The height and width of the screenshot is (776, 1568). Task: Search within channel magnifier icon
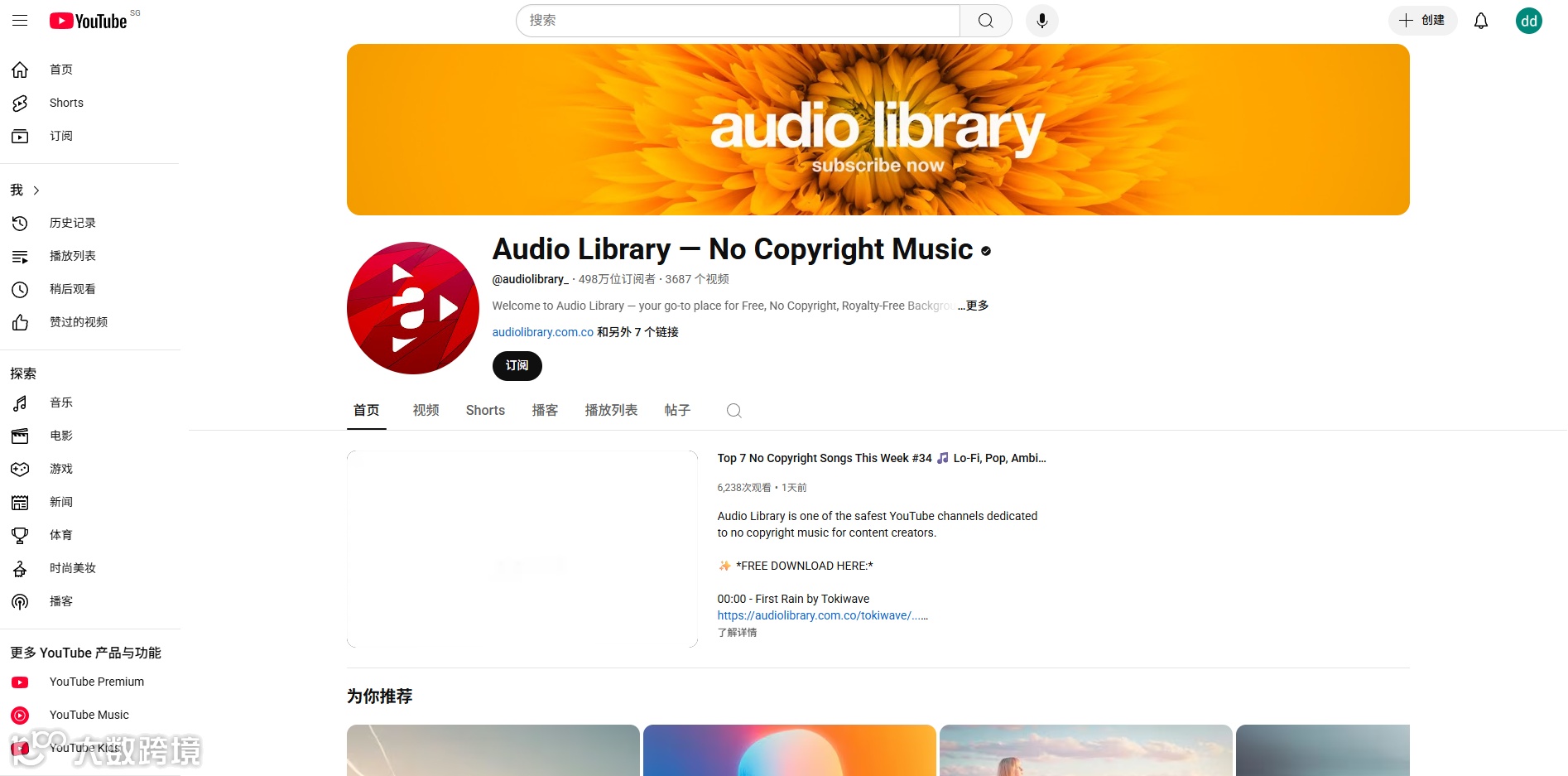(733, 411)
